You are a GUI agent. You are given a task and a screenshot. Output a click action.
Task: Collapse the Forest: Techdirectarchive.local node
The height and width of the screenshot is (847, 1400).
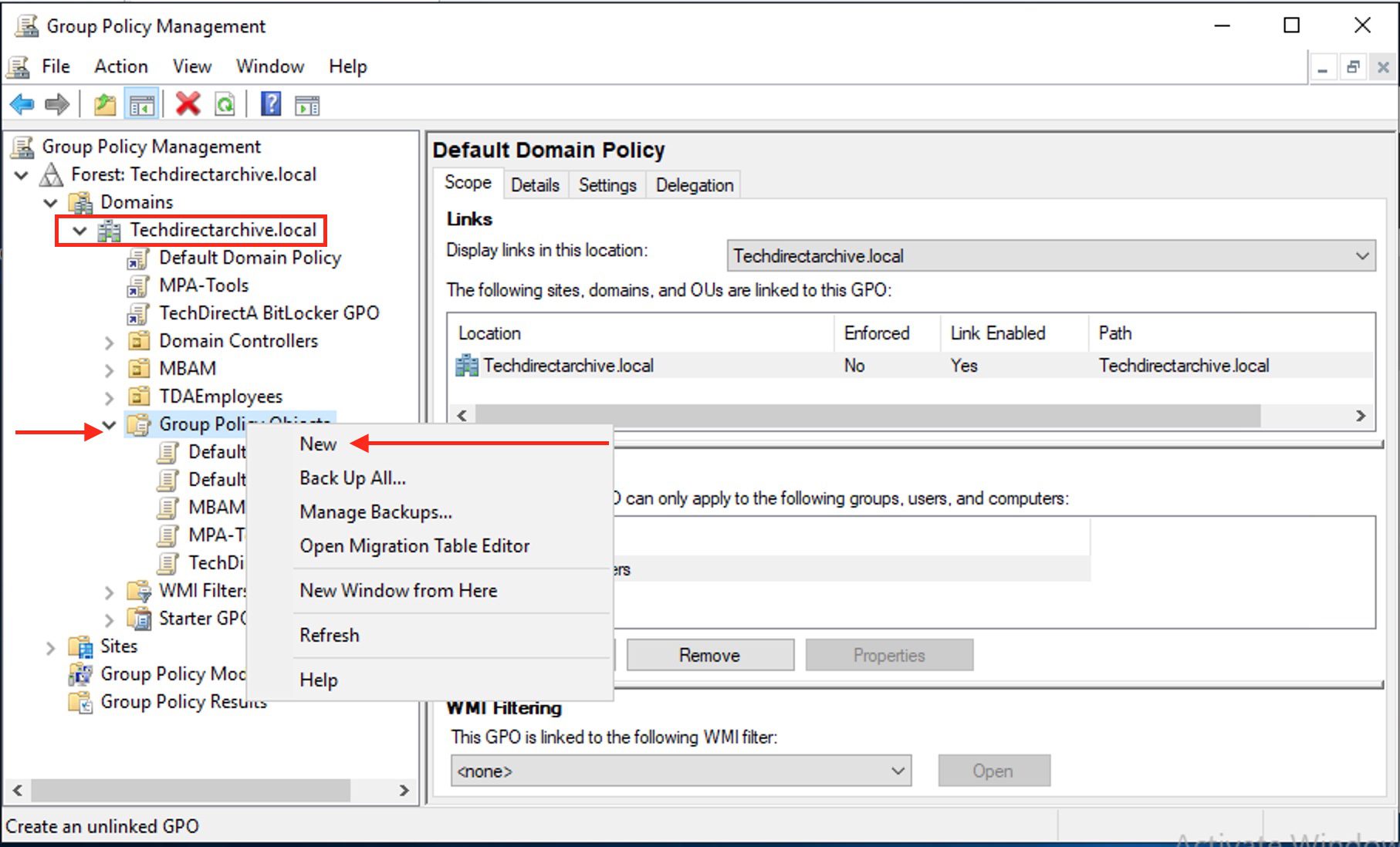pyautogui.click(x=22, y=175)
